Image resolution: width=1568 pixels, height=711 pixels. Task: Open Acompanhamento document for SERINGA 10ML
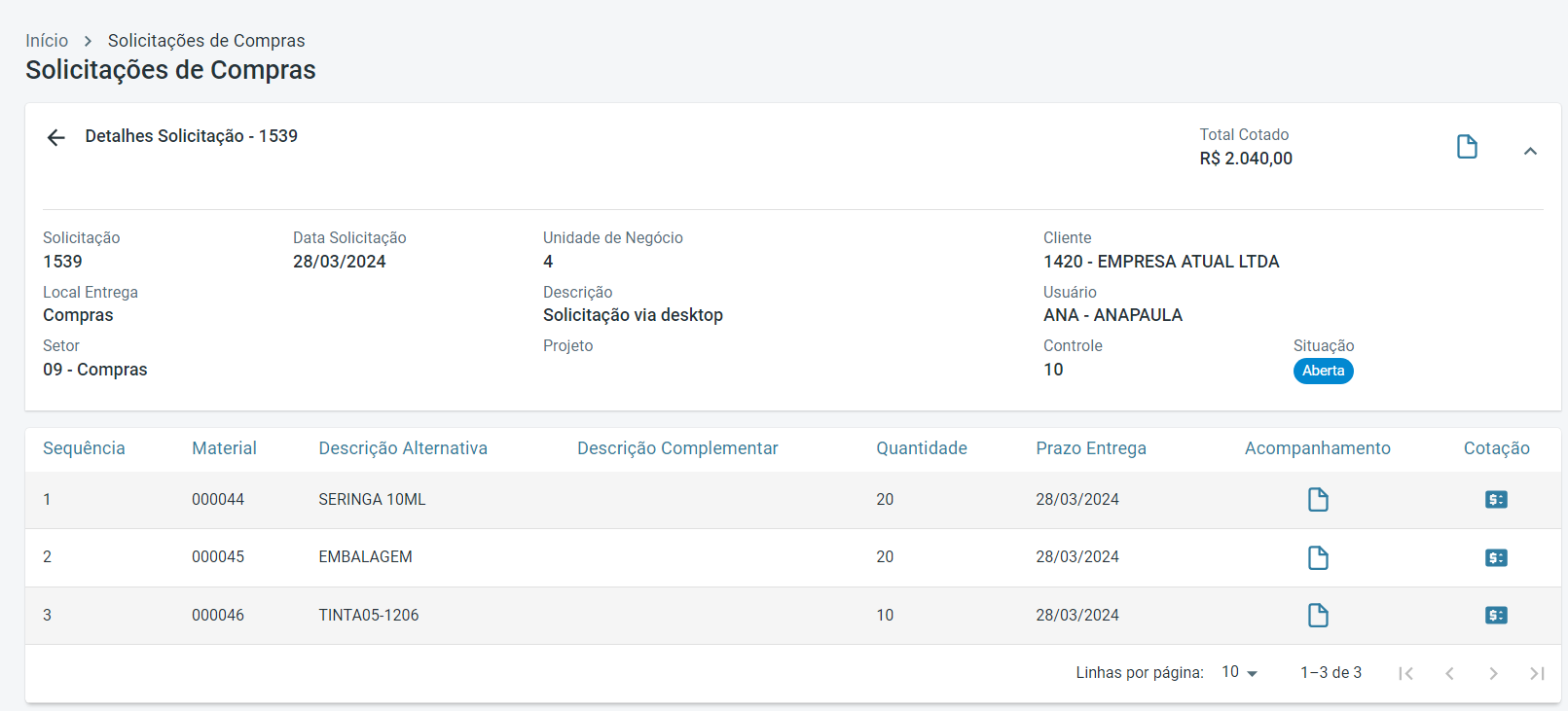tap(1318, 500)
